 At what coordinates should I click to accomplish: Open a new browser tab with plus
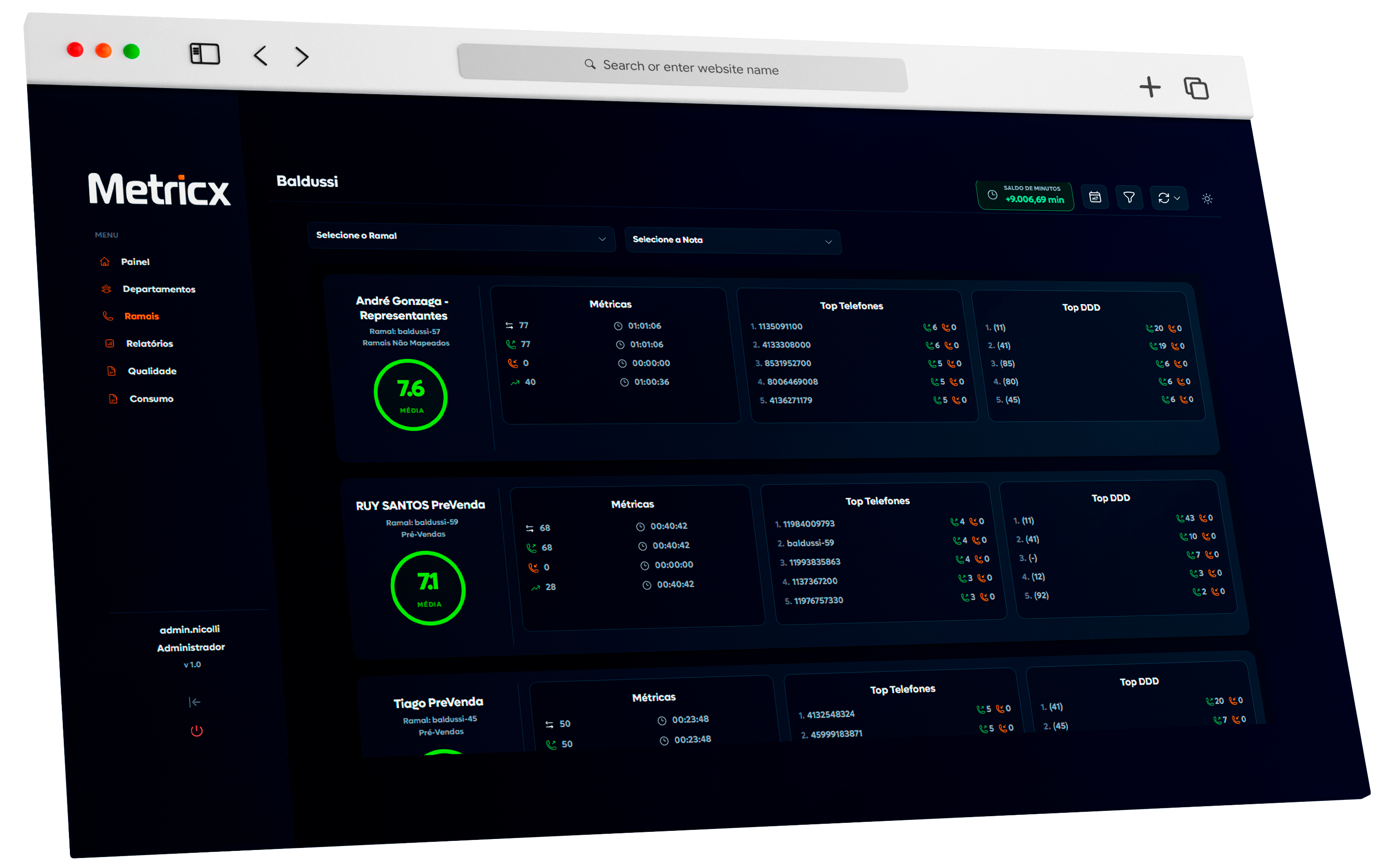click(x=1150, y=87)
